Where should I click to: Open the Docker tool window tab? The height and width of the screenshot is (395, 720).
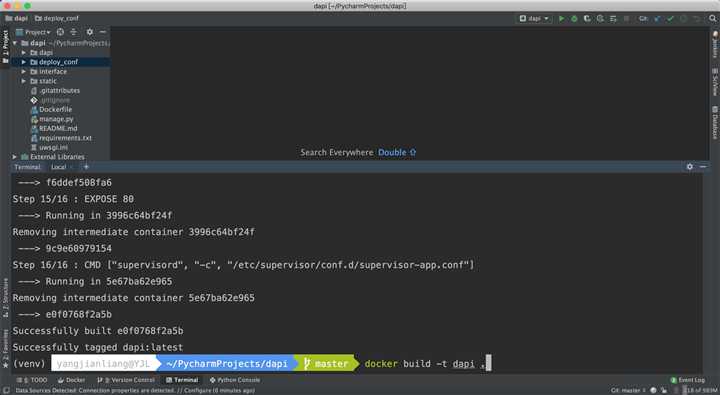click(71, 380)
